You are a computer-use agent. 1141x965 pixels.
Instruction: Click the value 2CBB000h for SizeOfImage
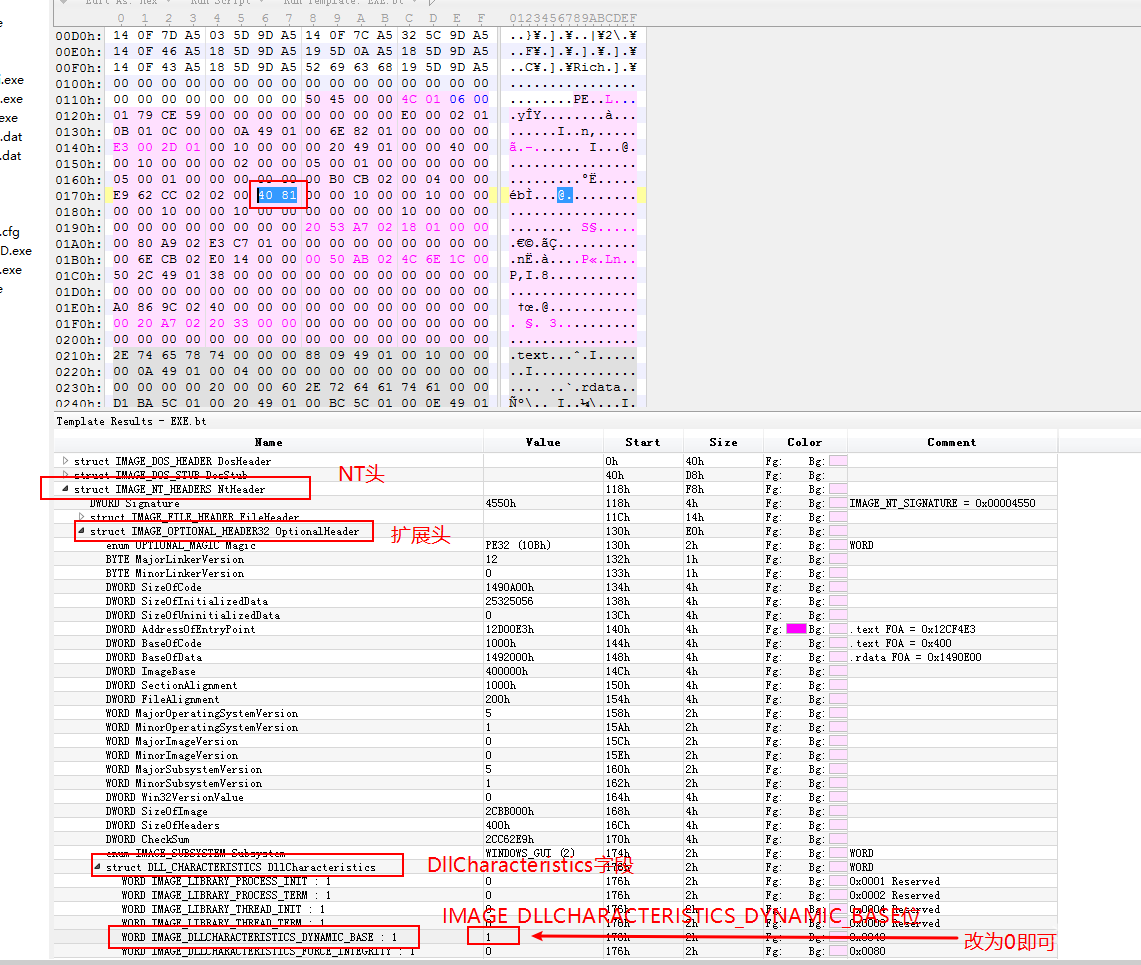[x=509, y=811]
